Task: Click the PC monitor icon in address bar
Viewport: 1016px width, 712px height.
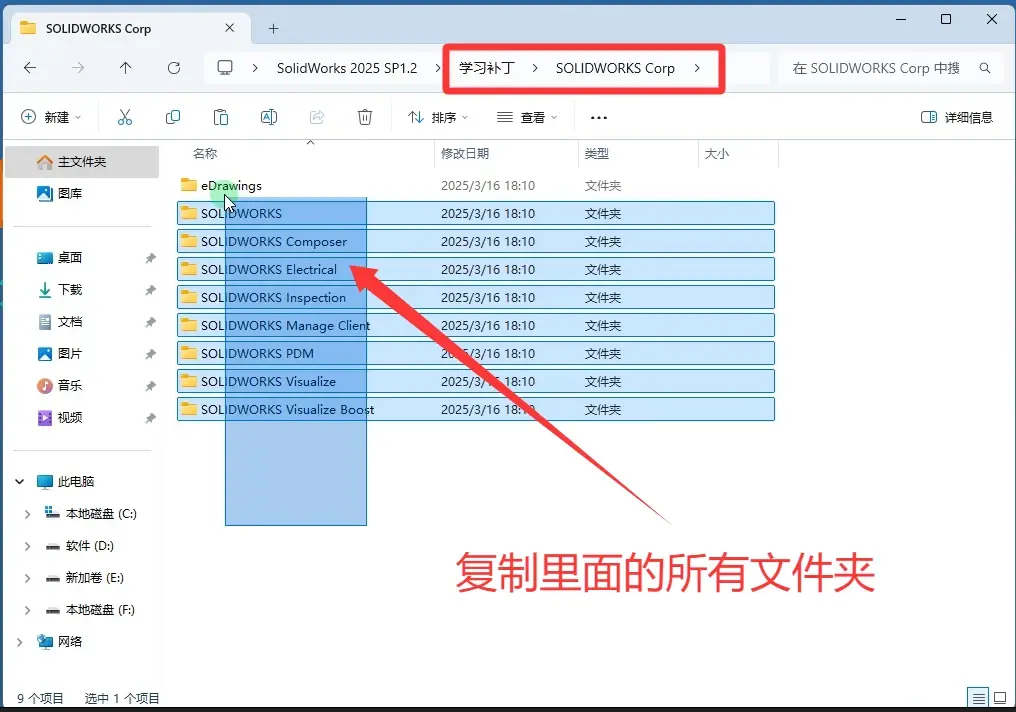Action: point(225,68)
